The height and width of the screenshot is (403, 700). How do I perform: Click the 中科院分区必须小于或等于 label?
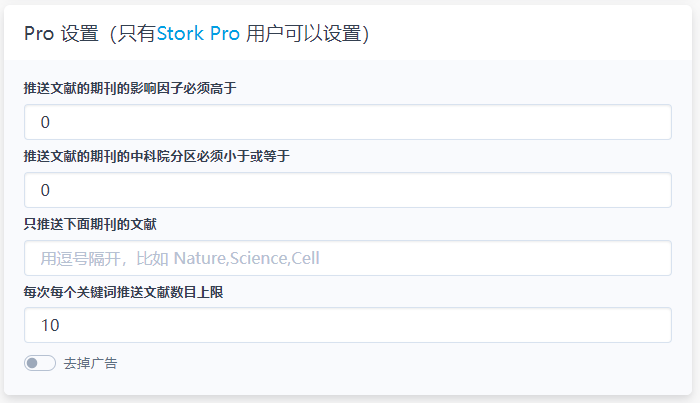156,156
